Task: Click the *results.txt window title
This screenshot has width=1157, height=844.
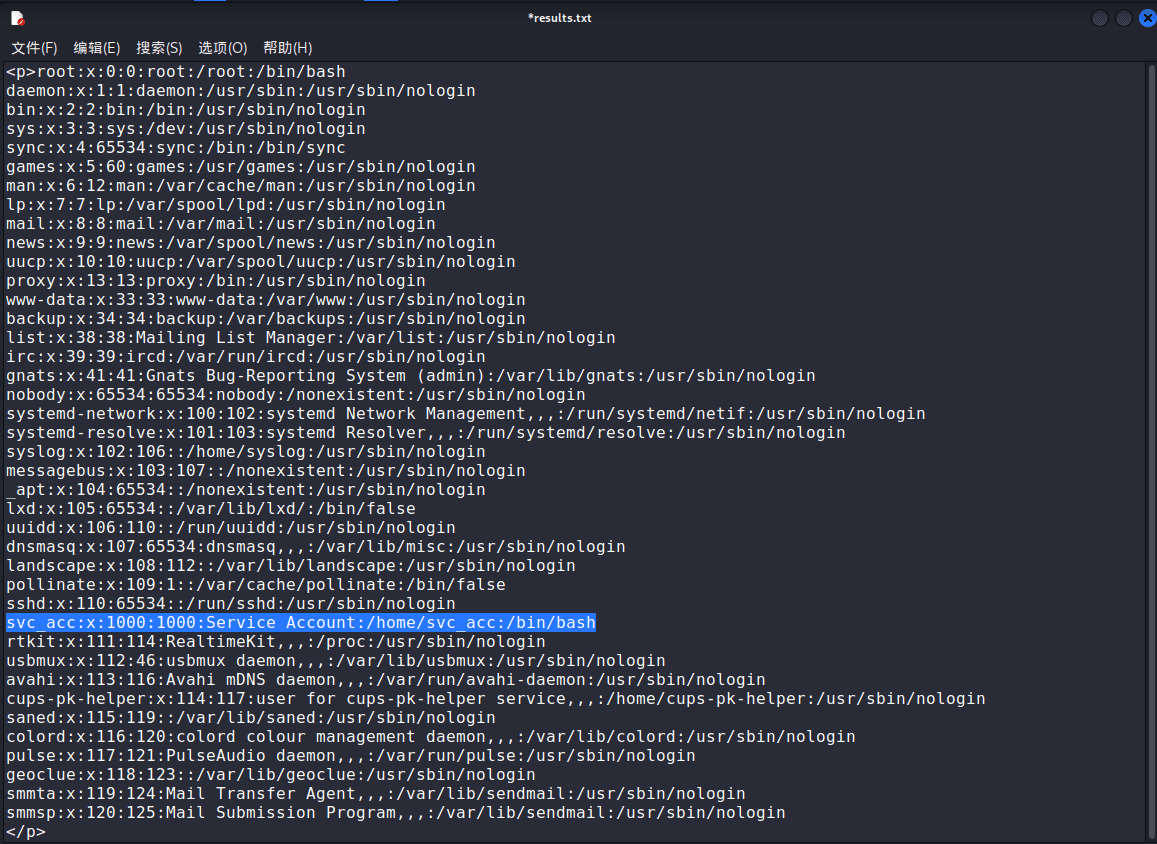Action: click(x=559, y=18)
